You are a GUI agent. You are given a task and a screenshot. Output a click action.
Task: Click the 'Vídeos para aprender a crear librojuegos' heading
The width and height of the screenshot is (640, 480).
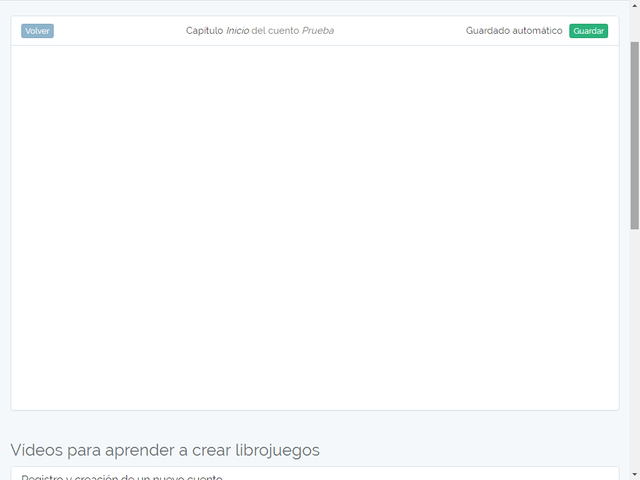[165, 450]
